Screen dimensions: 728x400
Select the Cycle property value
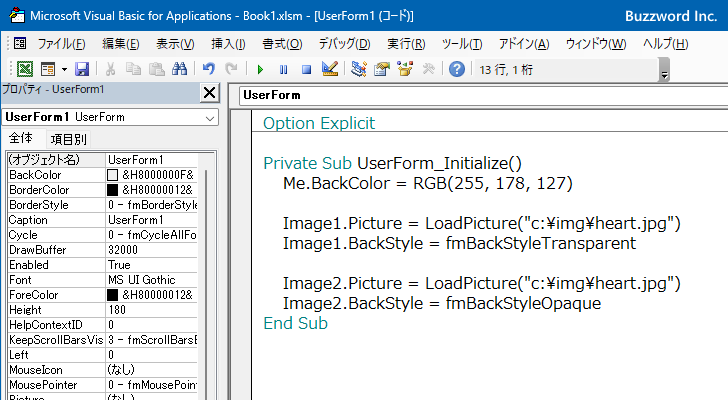coord(152,235)
